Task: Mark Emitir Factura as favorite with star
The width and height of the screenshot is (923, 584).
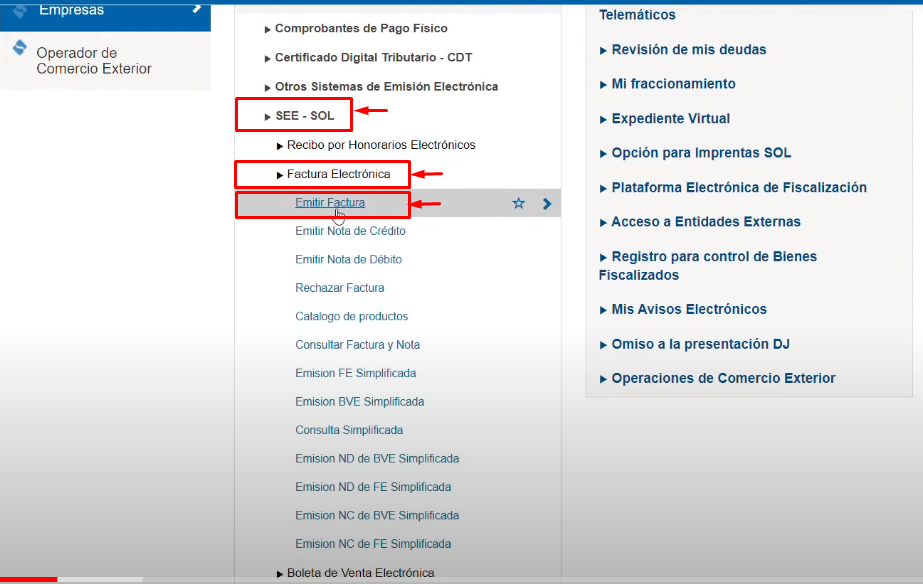Action: (519, 204)
